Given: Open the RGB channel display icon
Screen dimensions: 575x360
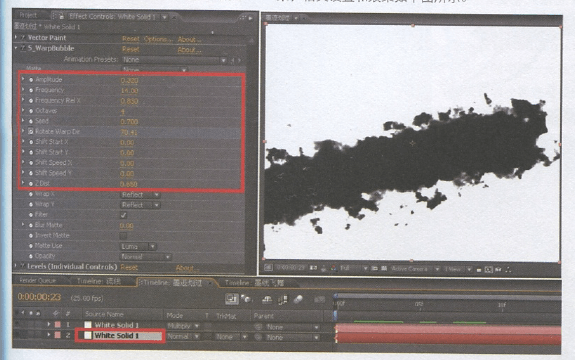Looking at the screenshot, I should pos(333,269).
